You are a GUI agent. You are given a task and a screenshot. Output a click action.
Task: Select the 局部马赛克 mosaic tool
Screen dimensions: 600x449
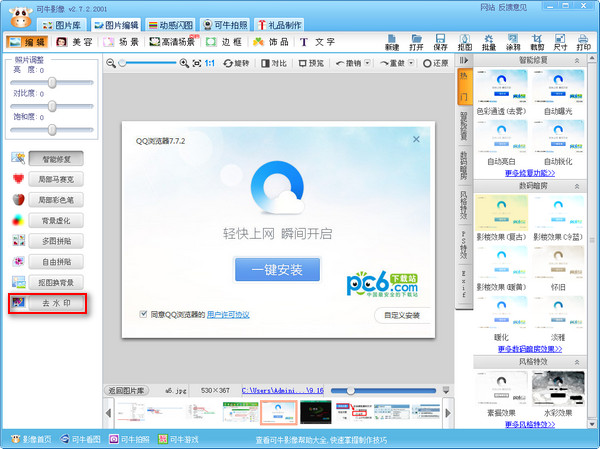[56, 179]
